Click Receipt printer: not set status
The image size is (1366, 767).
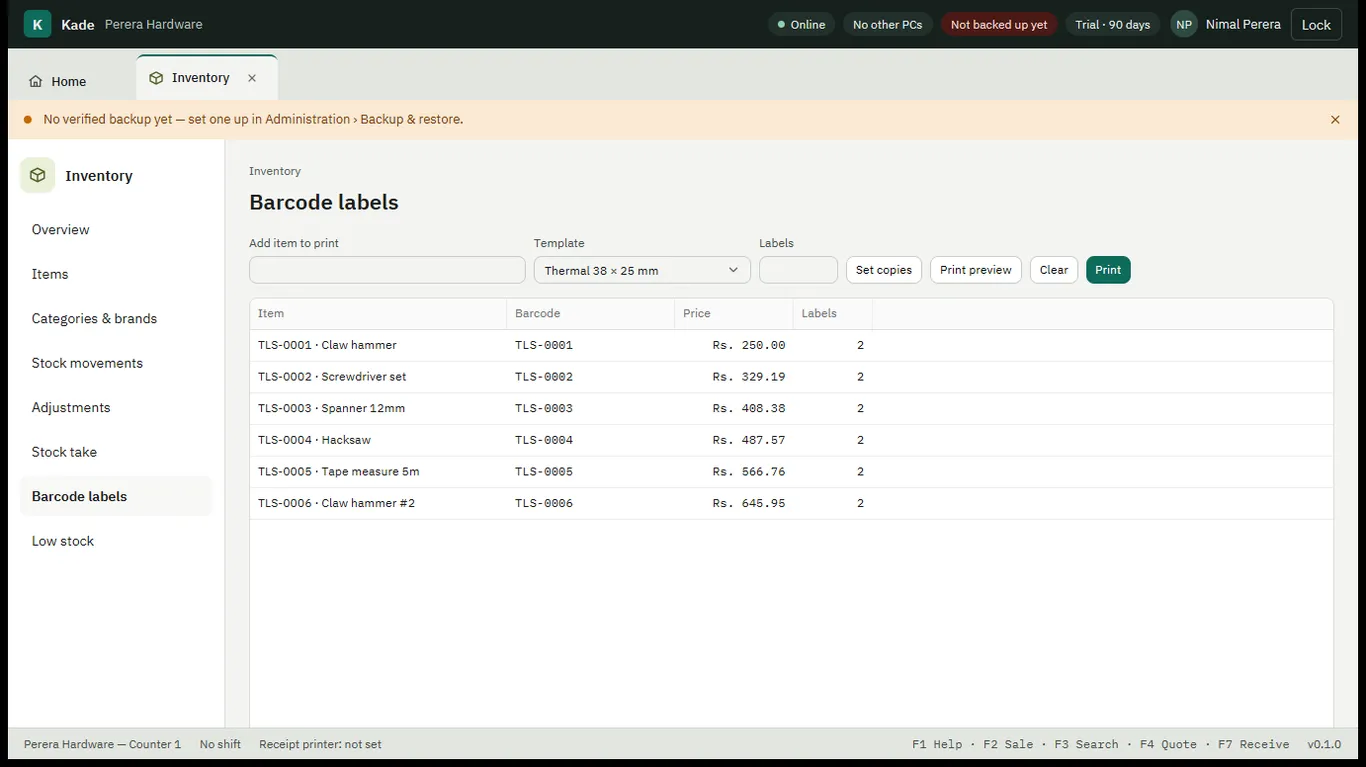pyautogui.click(x=320, y=745)
